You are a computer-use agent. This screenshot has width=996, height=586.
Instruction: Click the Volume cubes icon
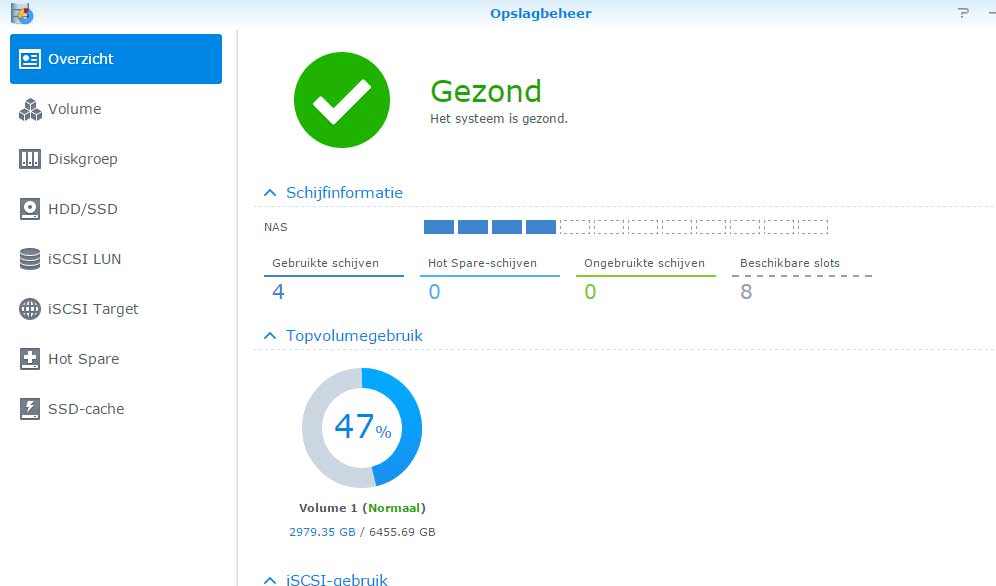(x=30, y=109)
